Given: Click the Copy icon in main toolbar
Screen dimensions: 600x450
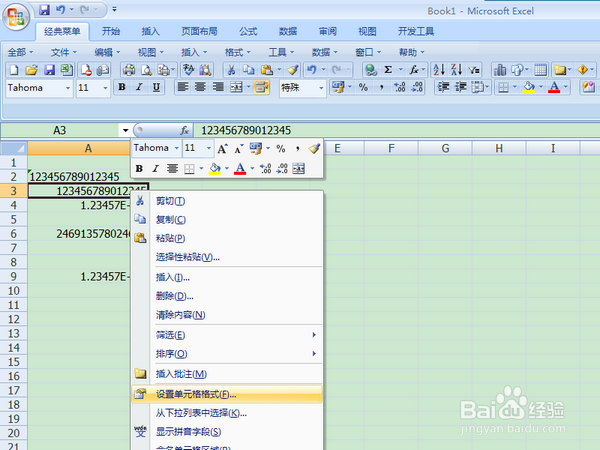Looking at the screenshot, I should pyautogui.click(x=249, y=70).
